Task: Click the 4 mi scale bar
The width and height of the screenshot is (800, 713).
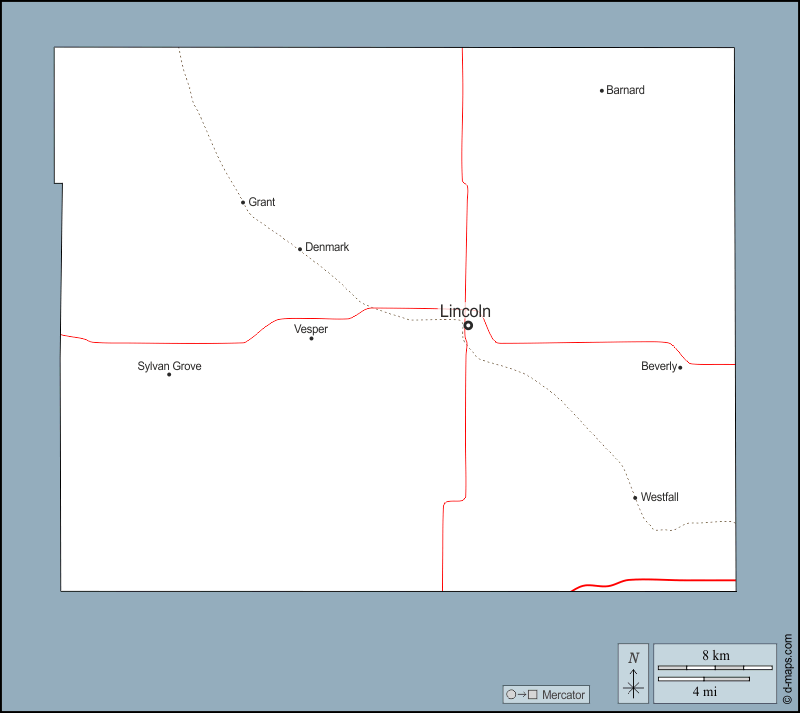Action: click(x=704, y=680)
